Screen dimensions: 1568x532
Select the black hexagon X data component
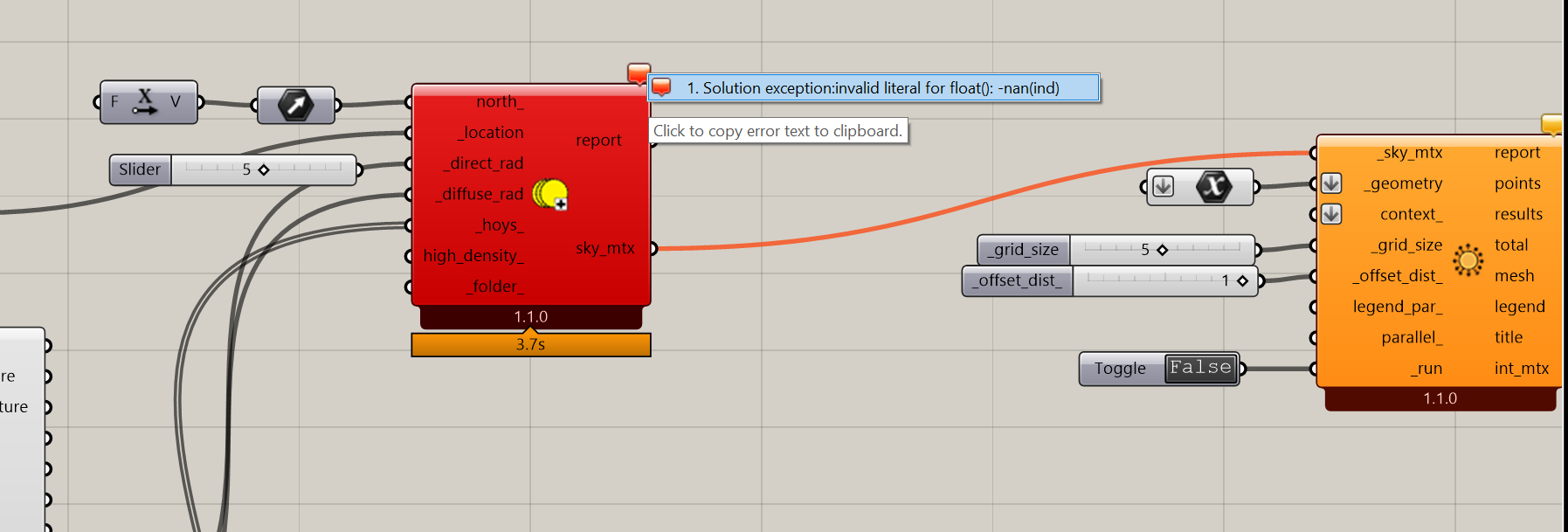click(x=1214, y=186)
